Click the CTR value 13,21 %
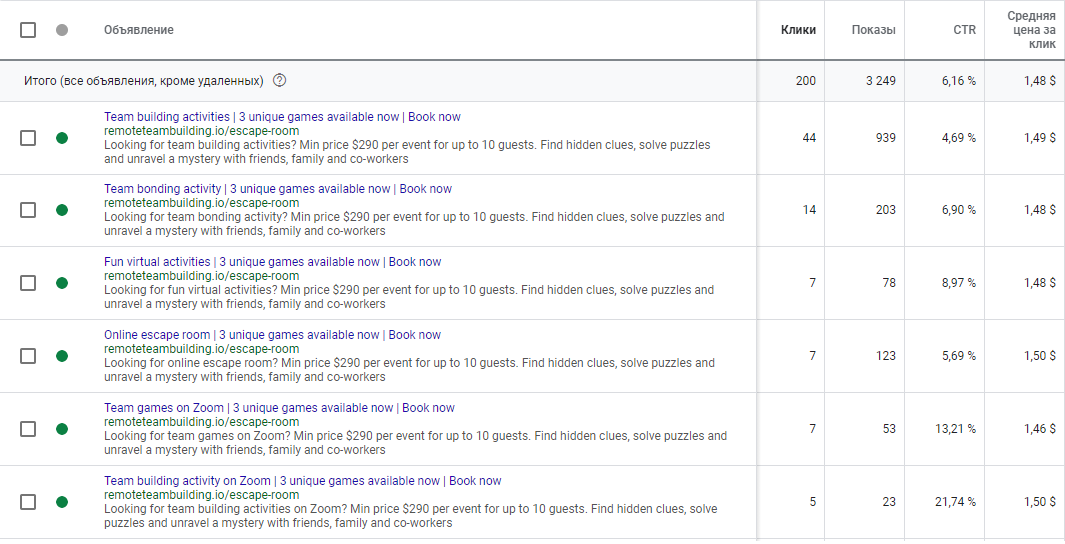 [x=956, y=429]
